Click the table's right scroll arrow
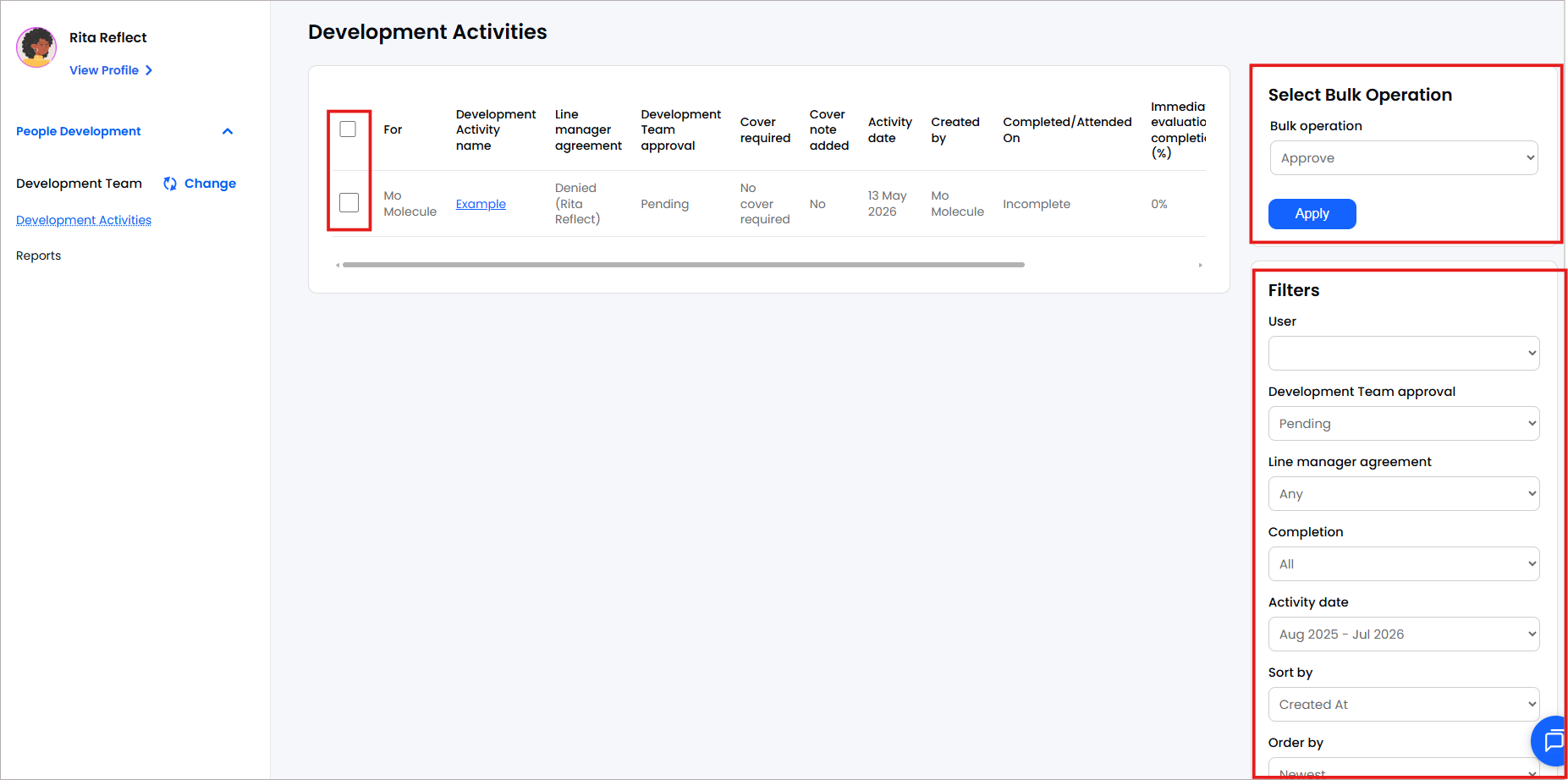This screenshot has height=780, width=1568. pyautogui.click(x=1200, y=265)
